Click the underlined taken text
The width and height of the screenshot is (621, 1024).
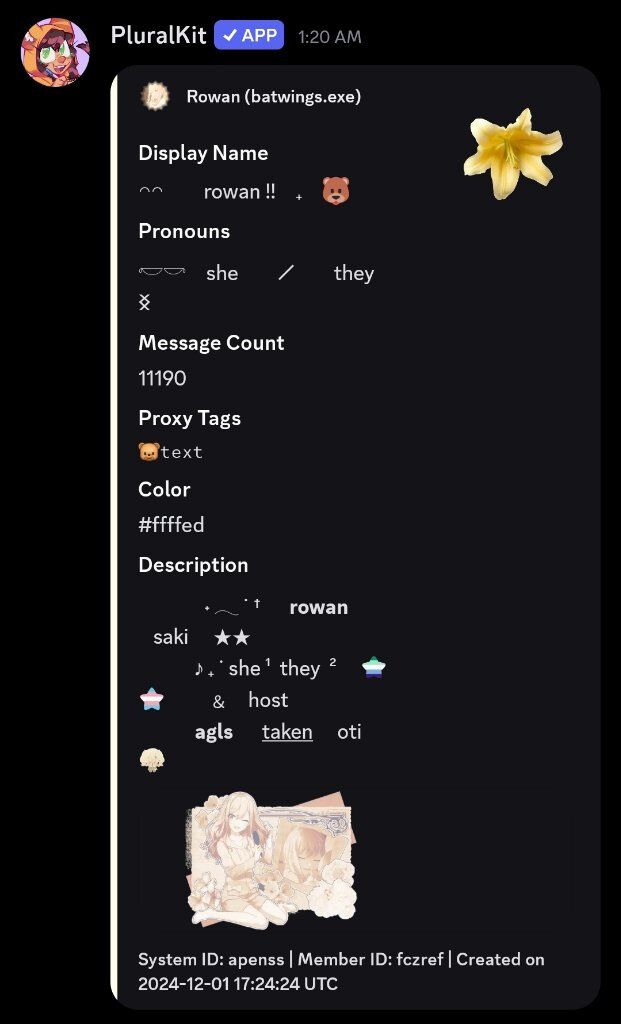click(x=287, y=732)
